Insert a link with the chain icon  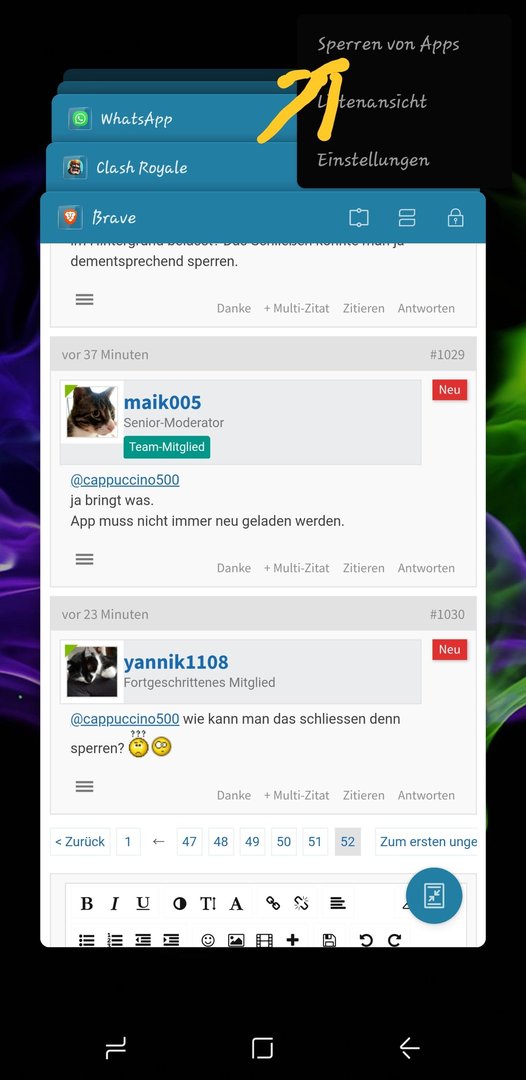coord(273,903)
